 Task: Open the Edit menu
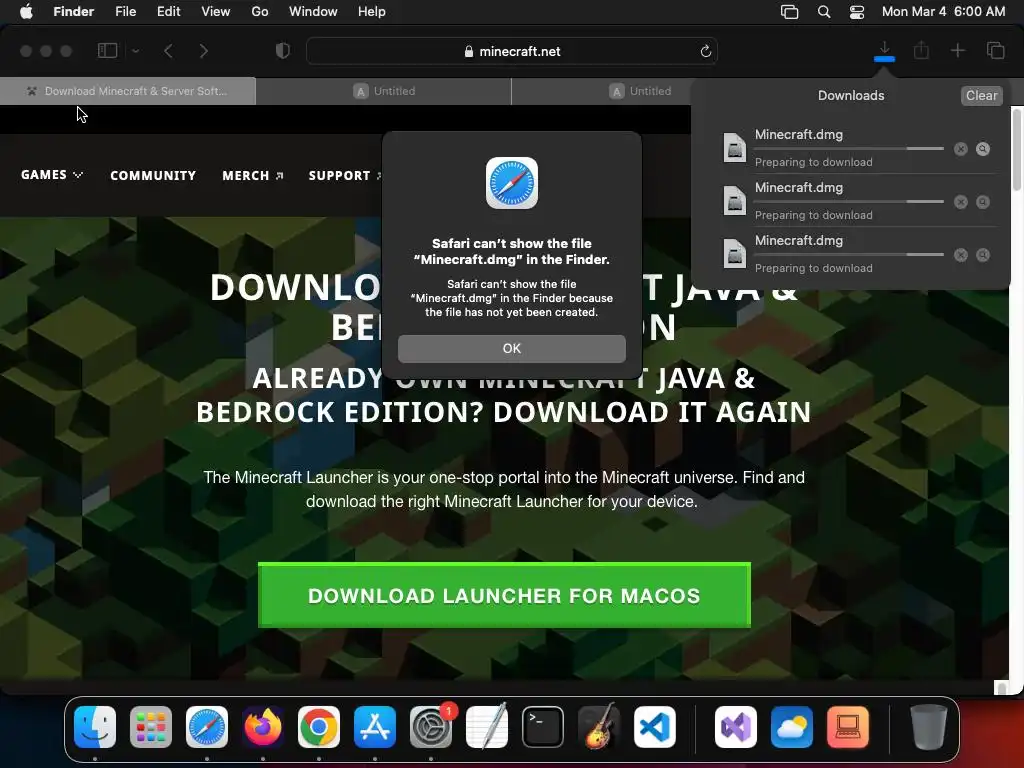168,12
